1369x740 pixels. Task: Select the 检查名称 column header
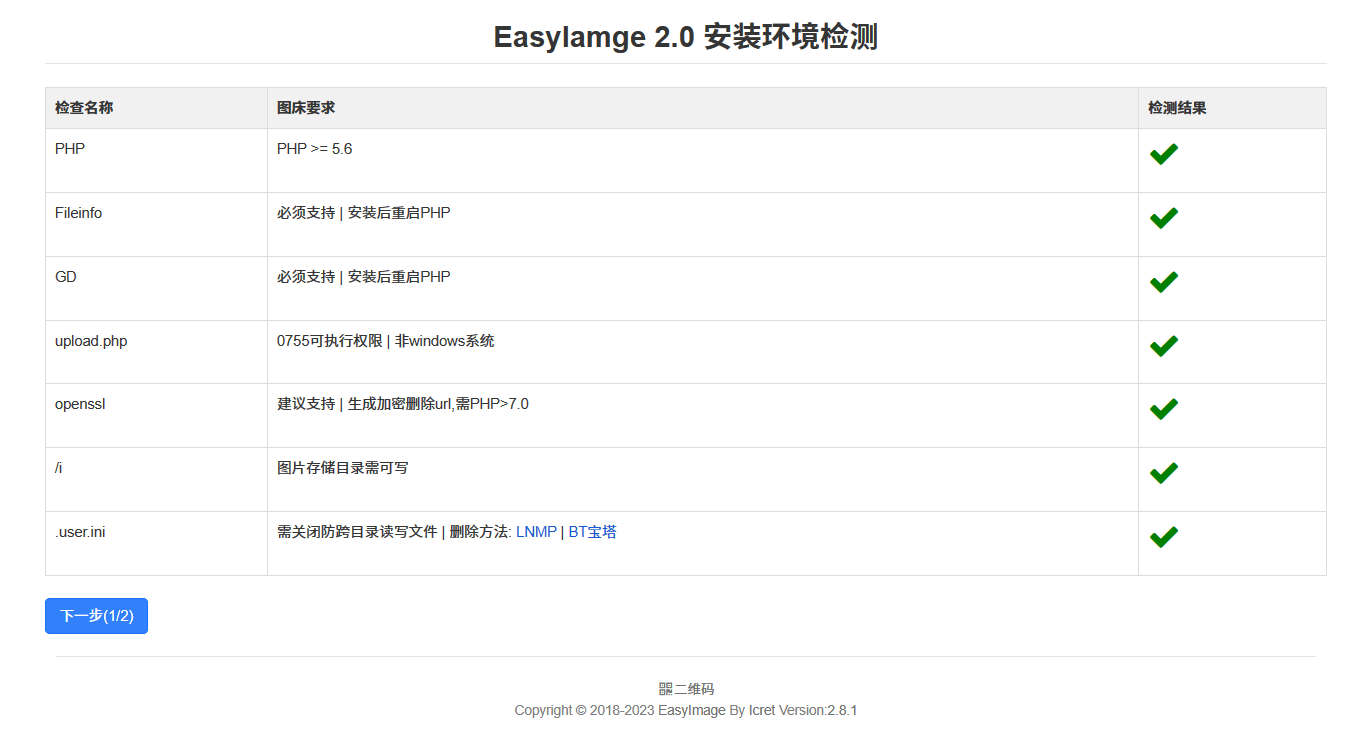[83, 107]
